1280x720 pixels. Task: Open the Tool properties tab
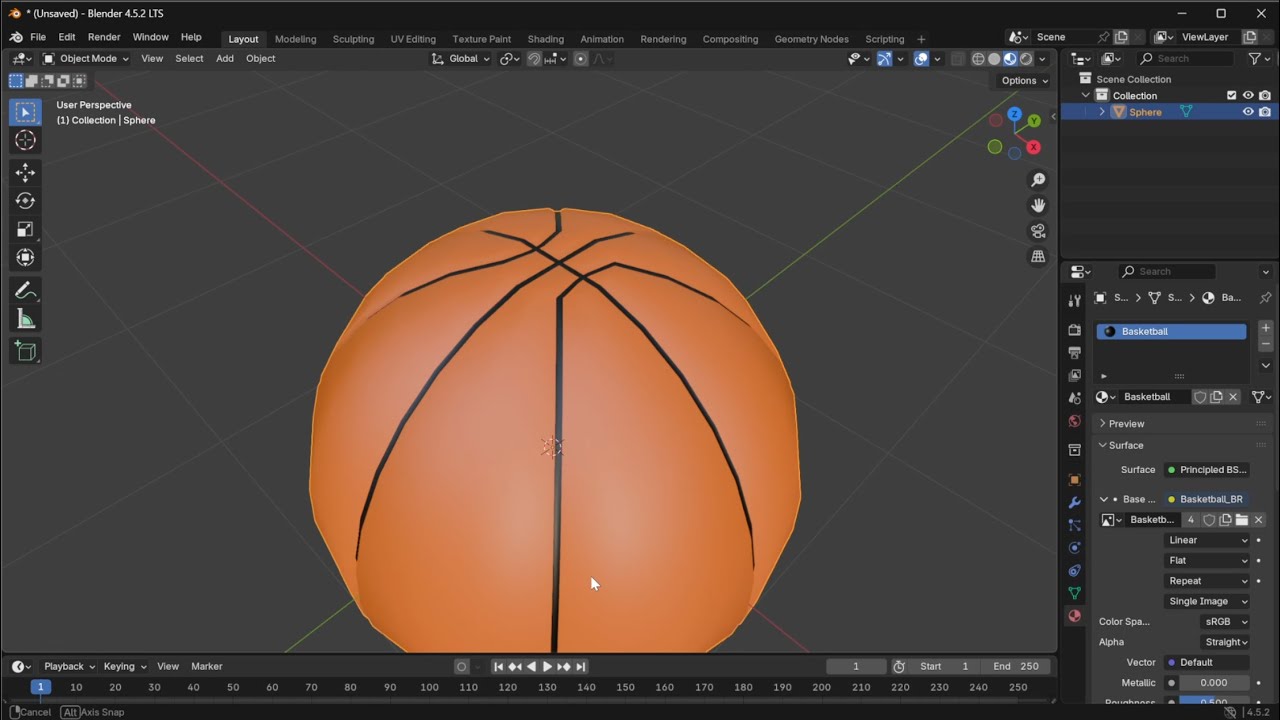[x=1075, y=300]
